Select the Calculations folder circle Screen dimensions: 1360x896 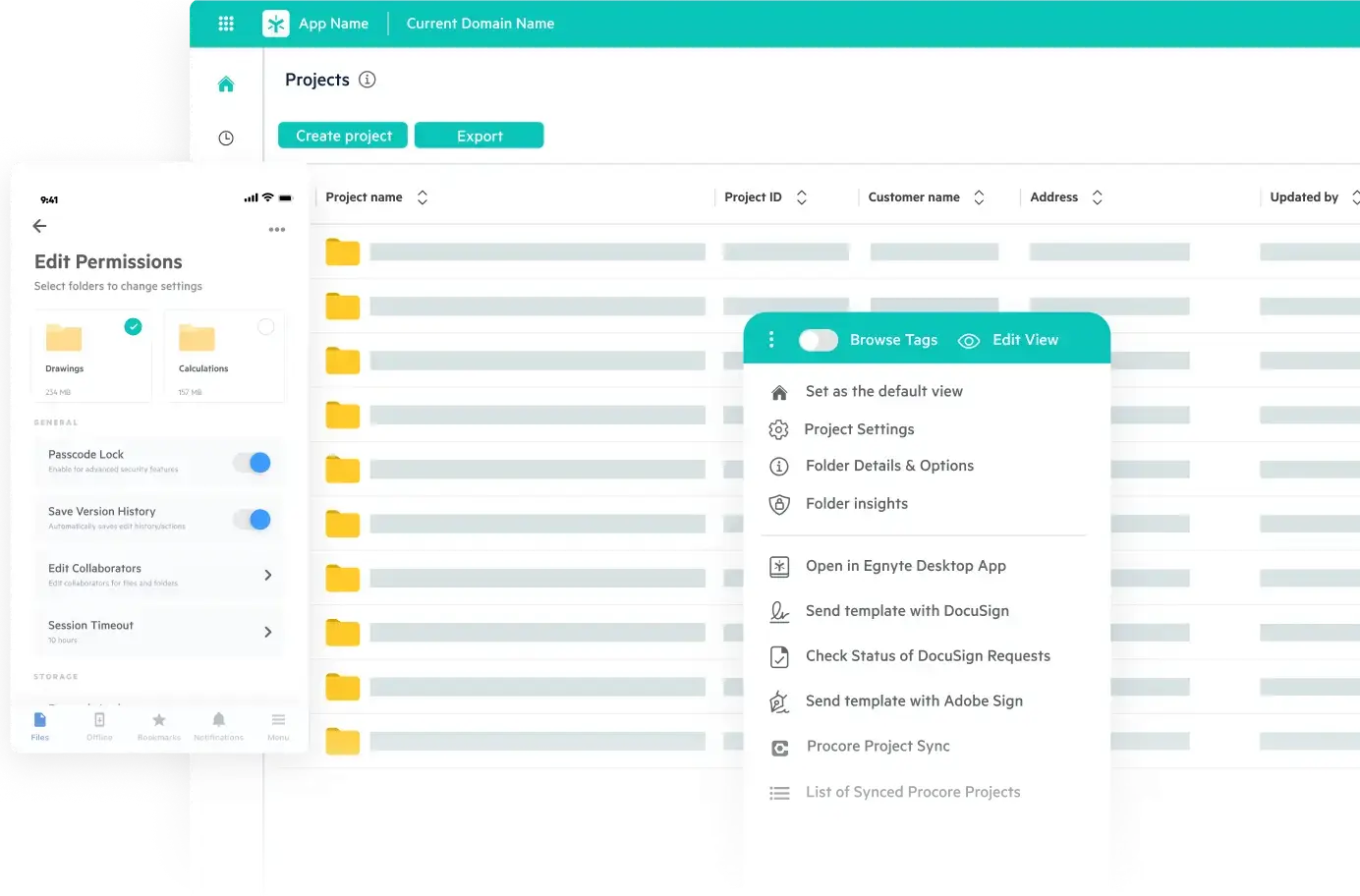pos(266,327)
